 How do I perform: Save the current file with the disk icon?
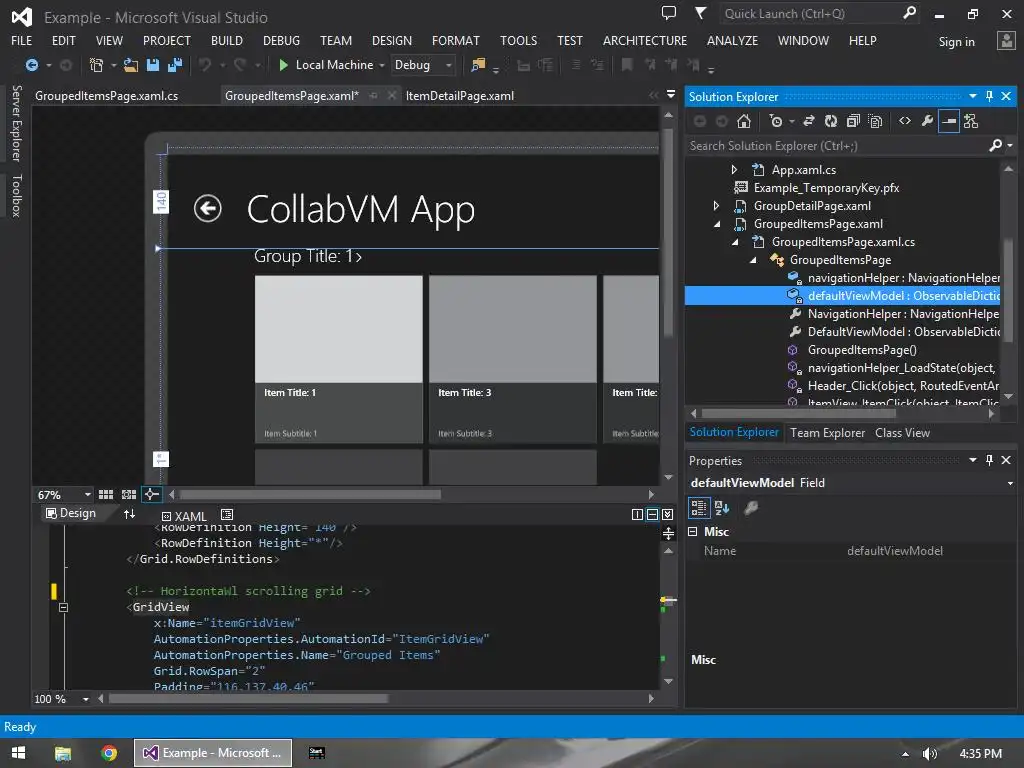point(153,65)
